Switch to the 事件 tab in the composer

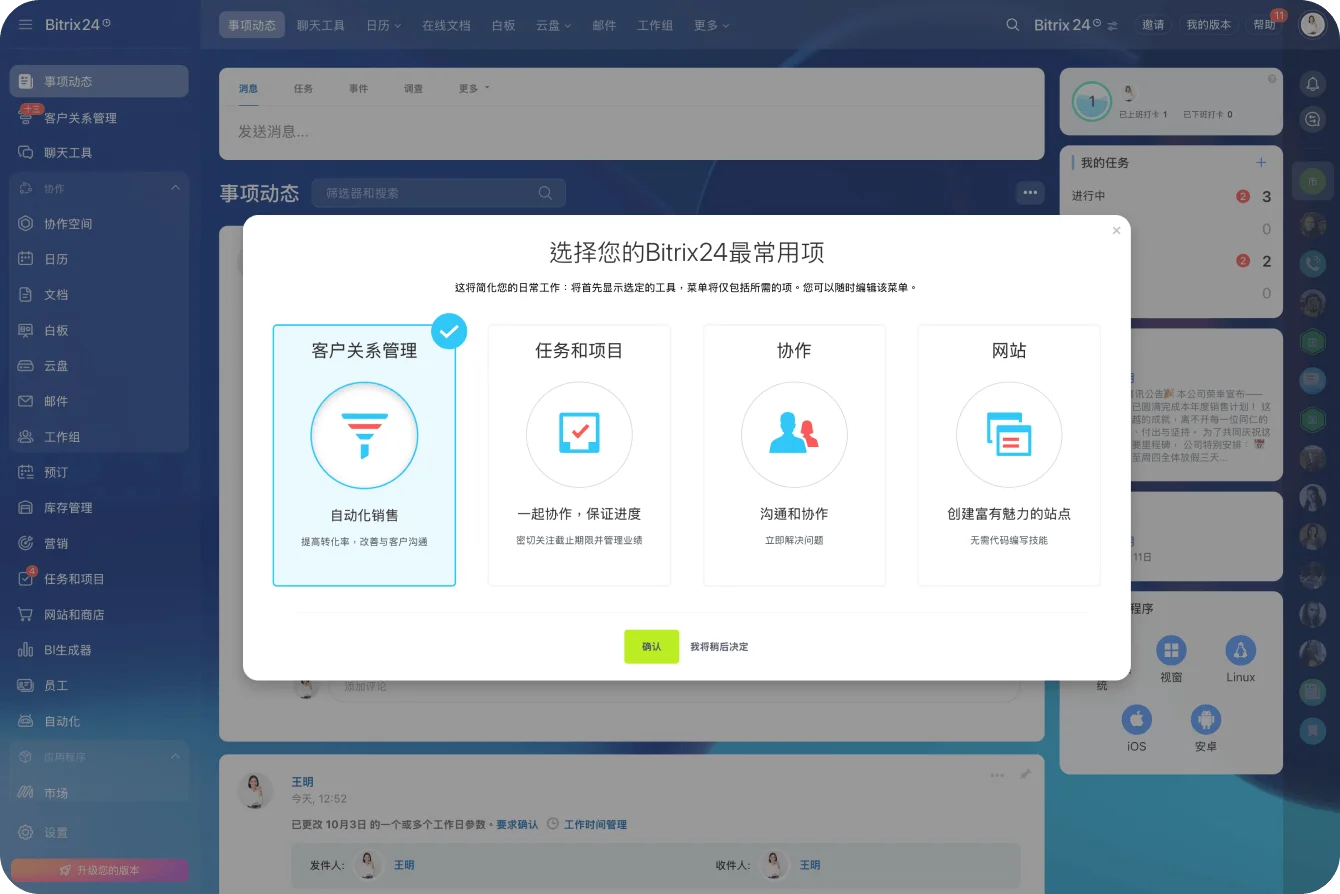(x=358, y=89)
